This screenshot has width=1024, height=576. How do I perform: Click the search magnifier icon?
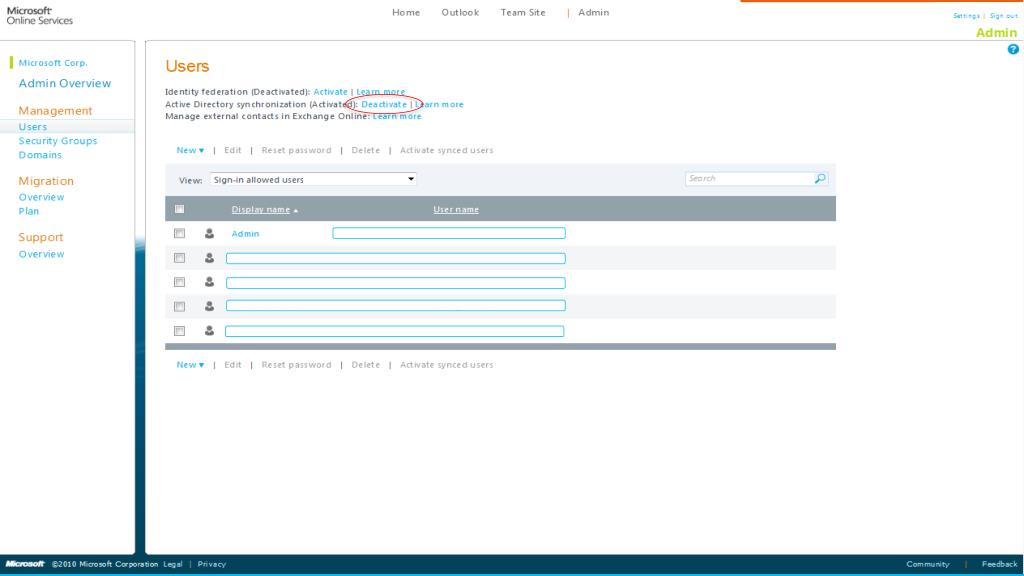[x=820, y=178]
